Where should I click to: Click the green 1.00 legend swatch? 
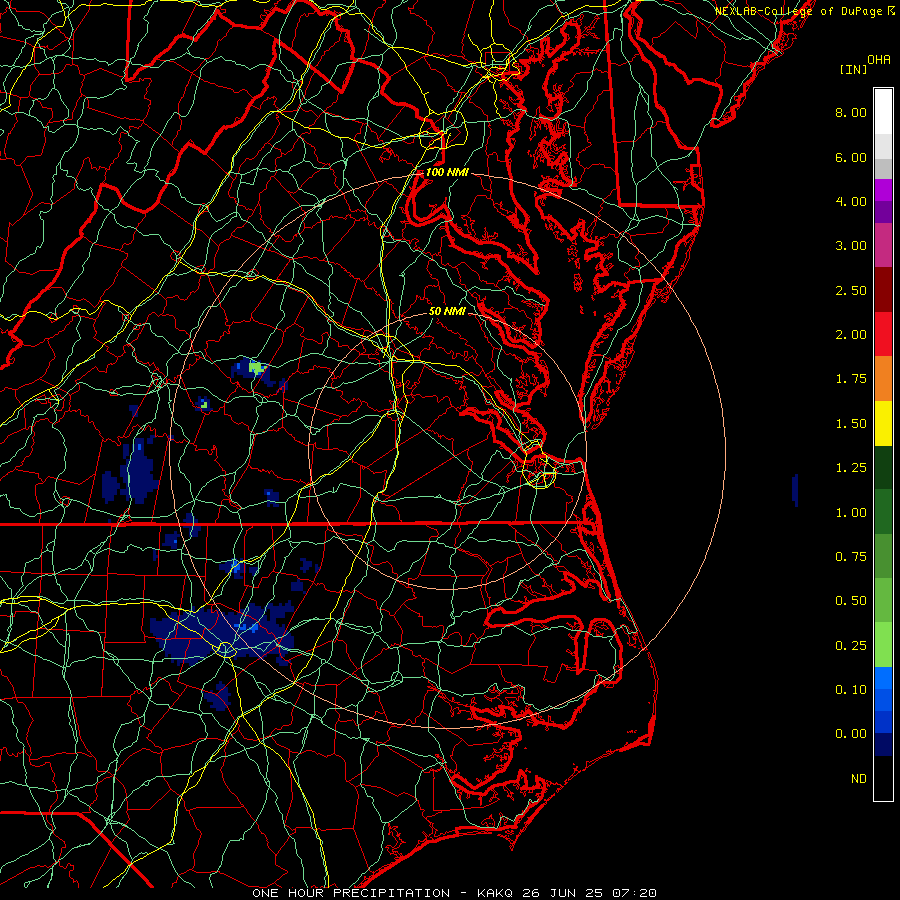click(883, 512)
